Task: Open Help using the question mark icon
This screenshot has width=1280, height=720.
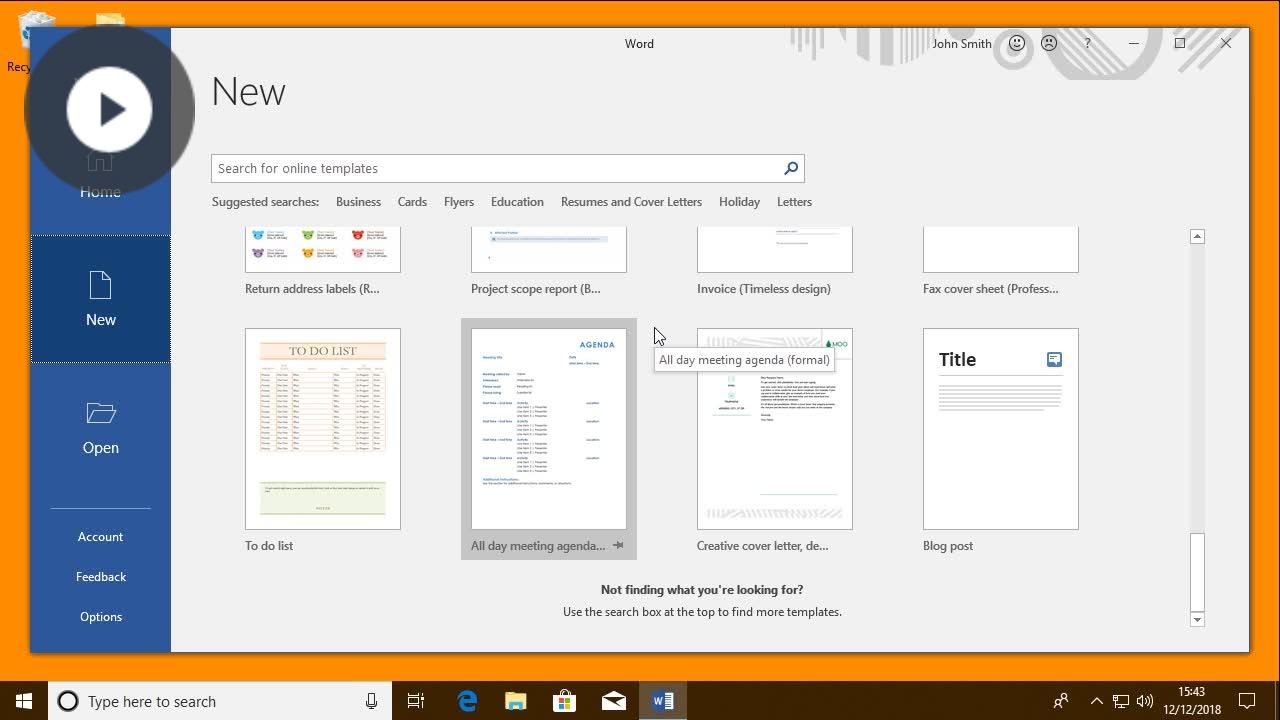Action: click(x=1087, y=43)
